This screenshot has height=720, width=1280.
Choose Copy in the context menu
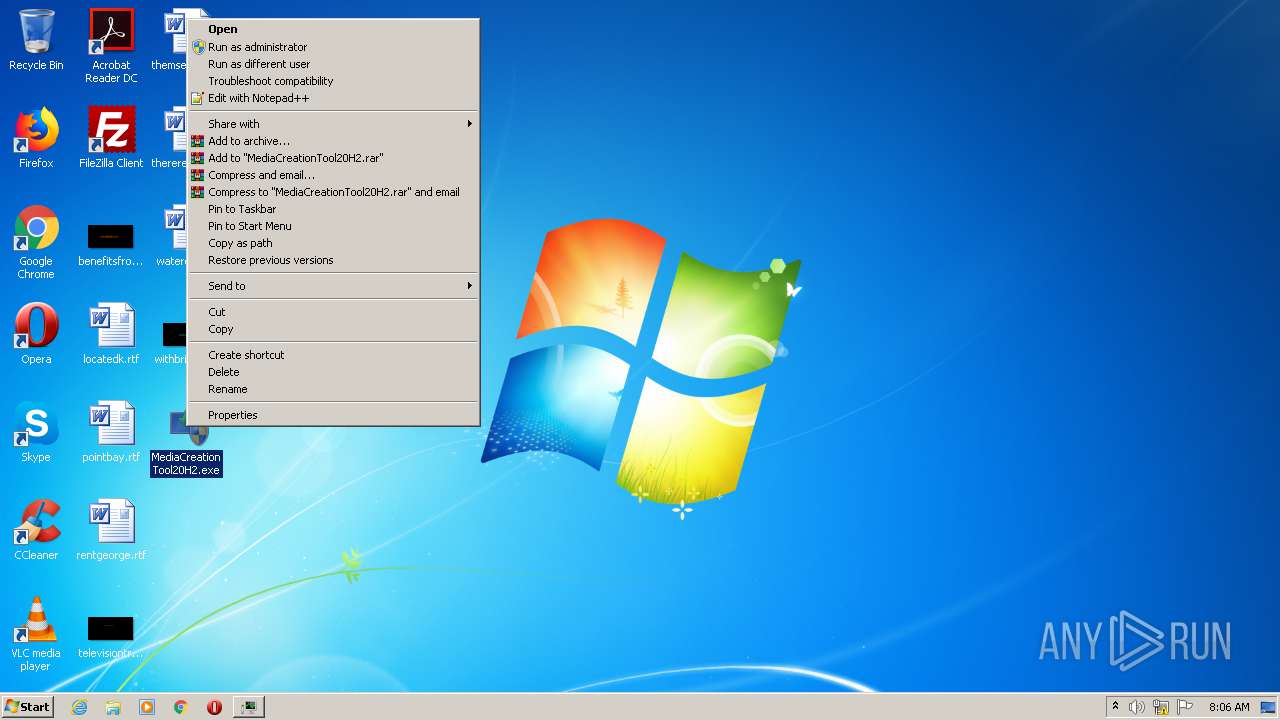click(334, 329)
